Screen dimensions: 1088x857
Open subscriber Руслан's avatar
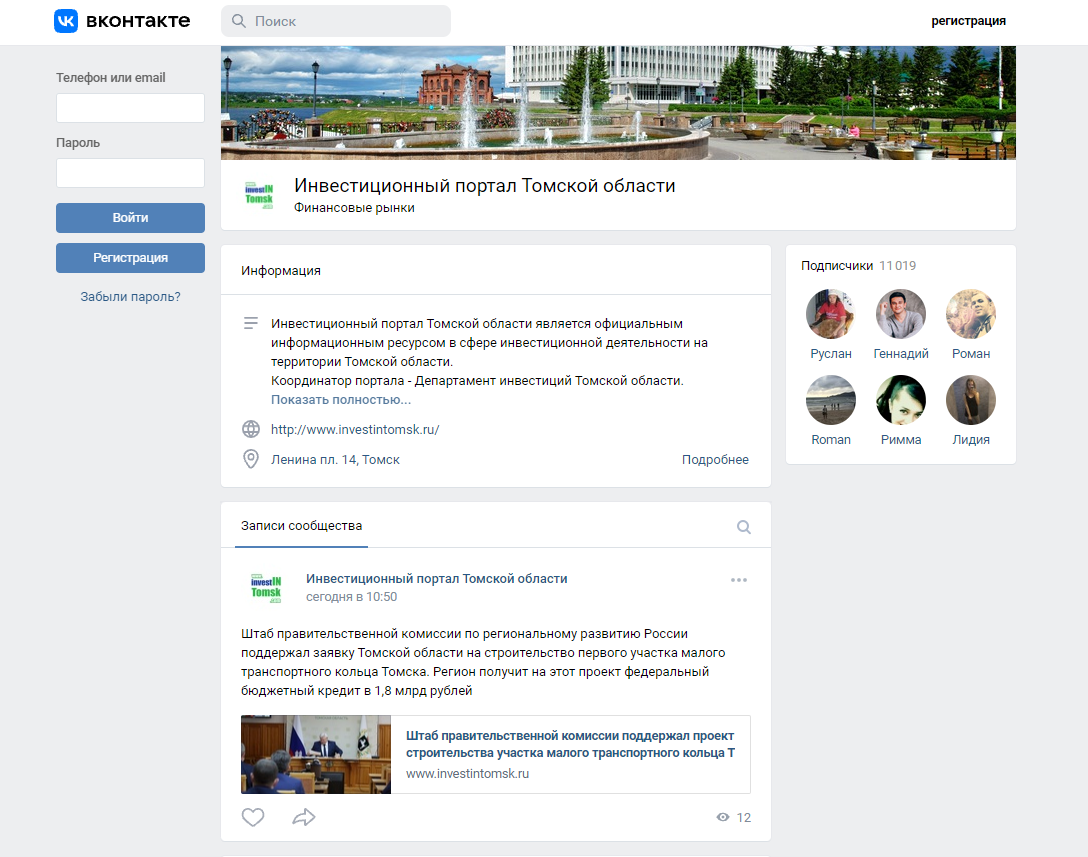831,314
